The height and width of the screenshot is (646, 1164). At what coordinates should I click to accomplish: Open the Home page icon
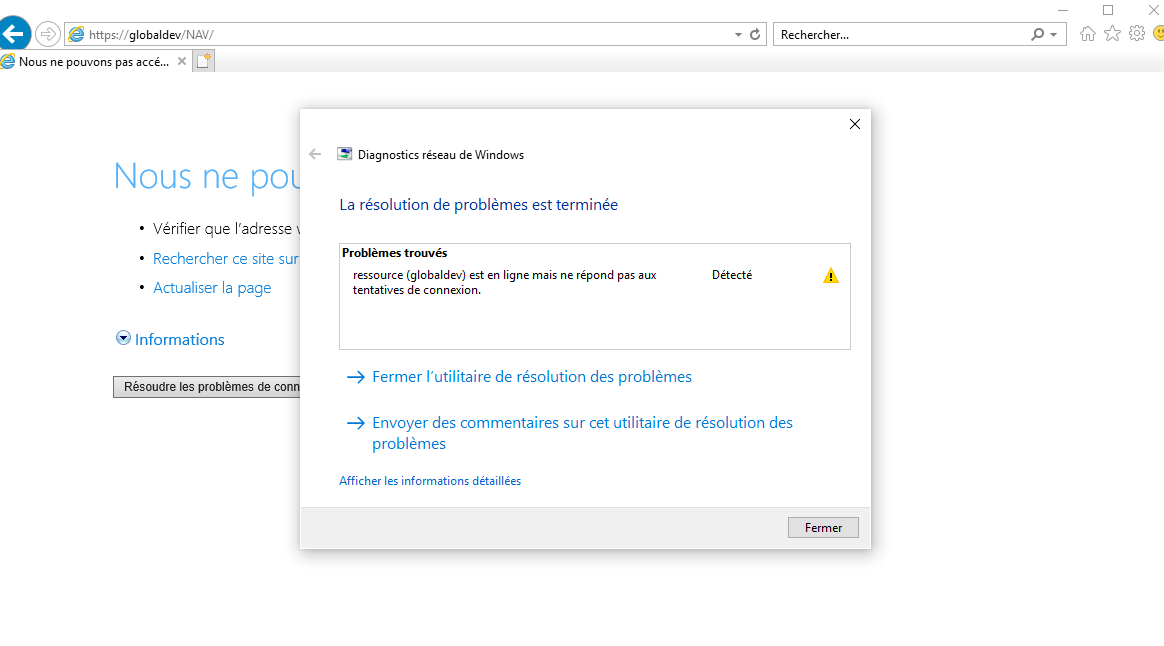coord(1088,33)
